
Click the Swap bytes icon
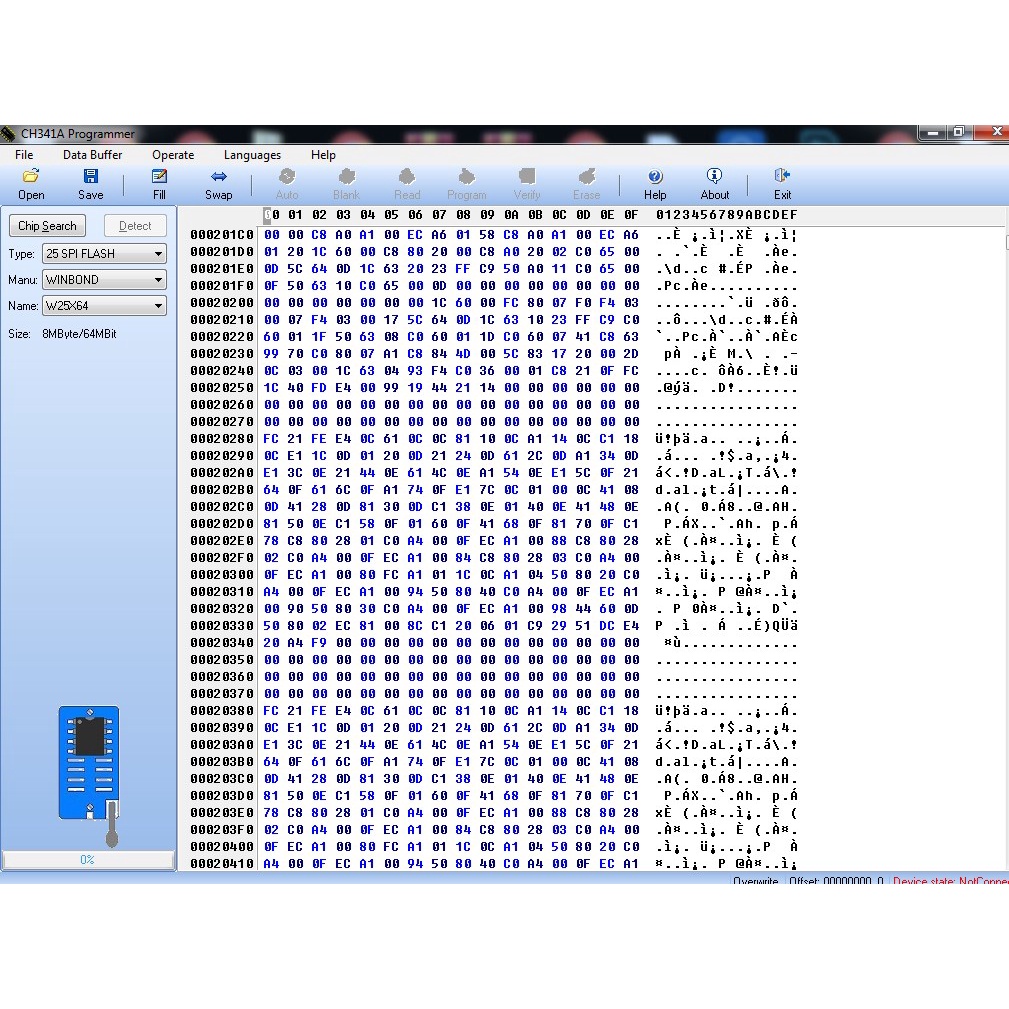(219, 177)
